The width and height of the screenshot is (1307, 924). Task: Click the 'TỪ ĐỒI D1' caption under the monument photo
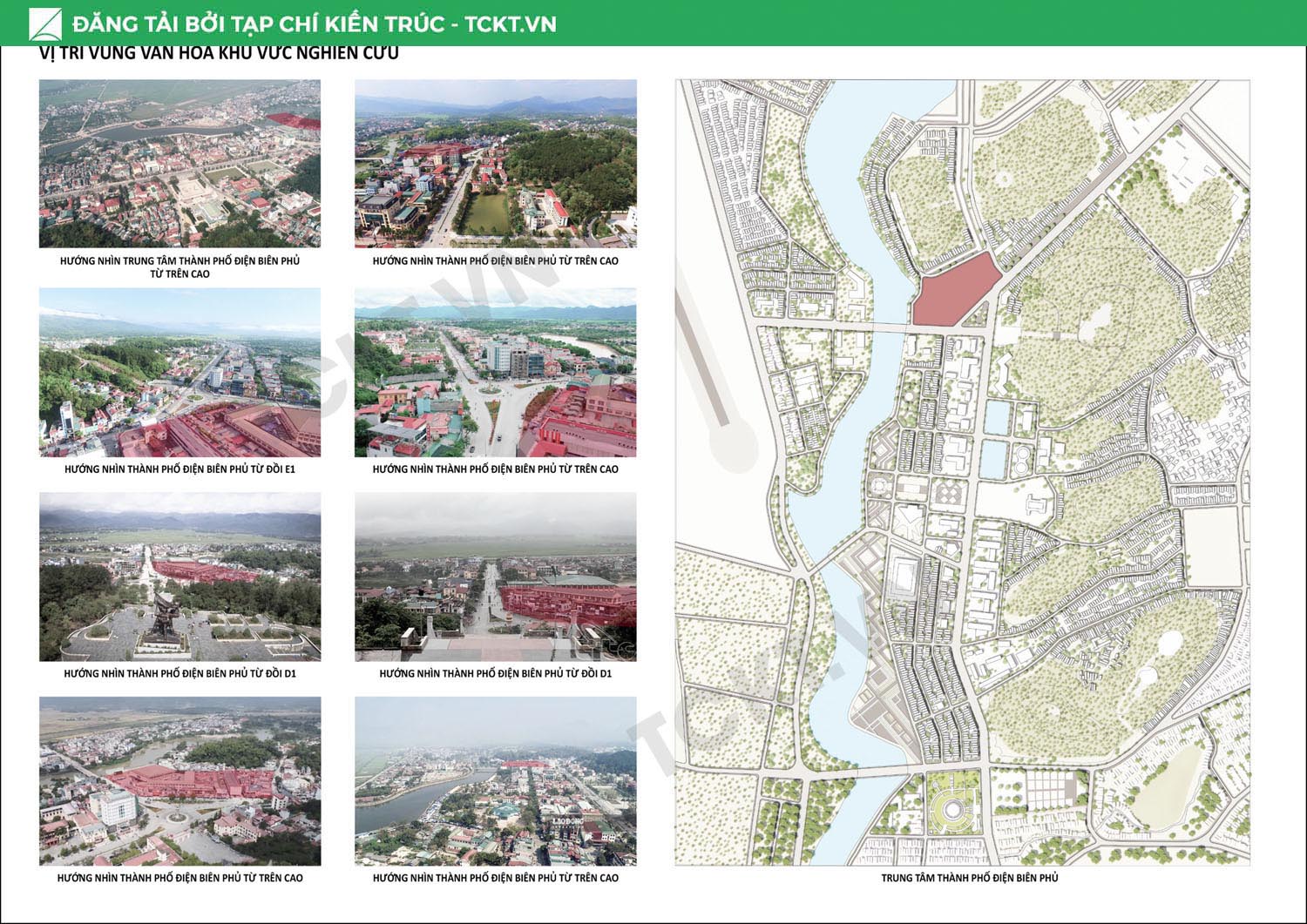pyautogui.click(x=179, y=673)
